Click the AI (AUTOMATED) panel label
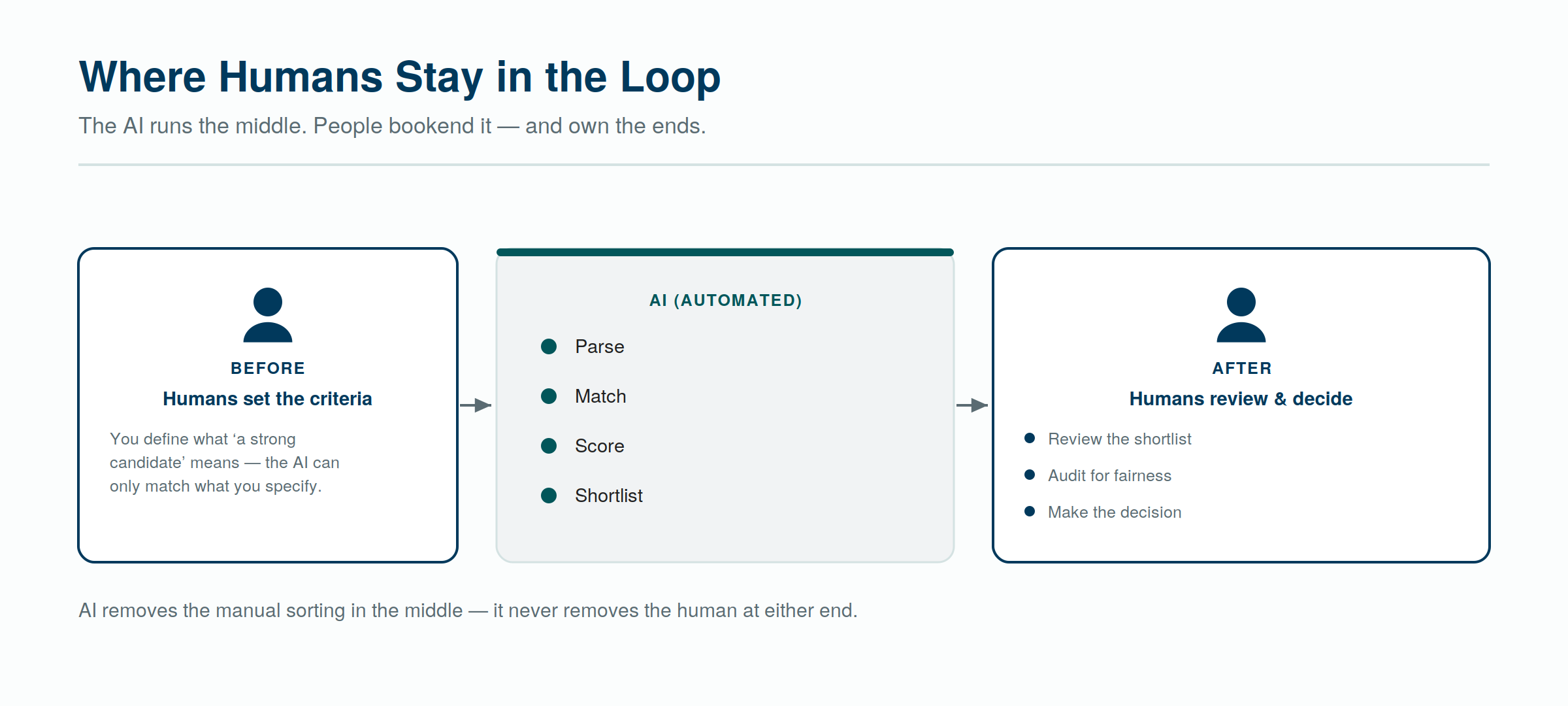Image resolution: width=1568 pixels, height=706 pixels. (x=725, y=300)
